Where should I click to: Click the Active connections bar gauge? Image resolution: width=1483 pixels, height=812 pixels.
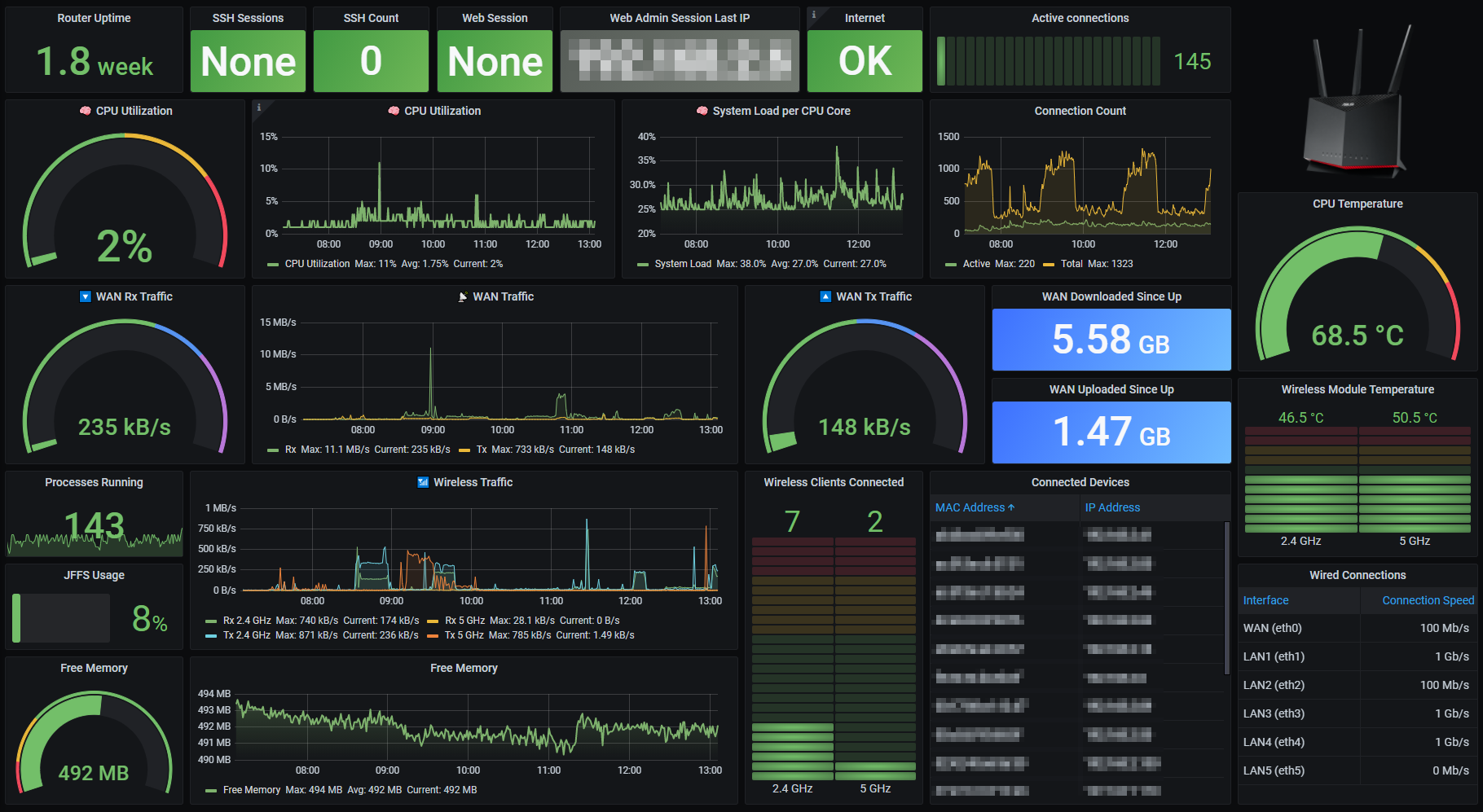[1048, 61]
